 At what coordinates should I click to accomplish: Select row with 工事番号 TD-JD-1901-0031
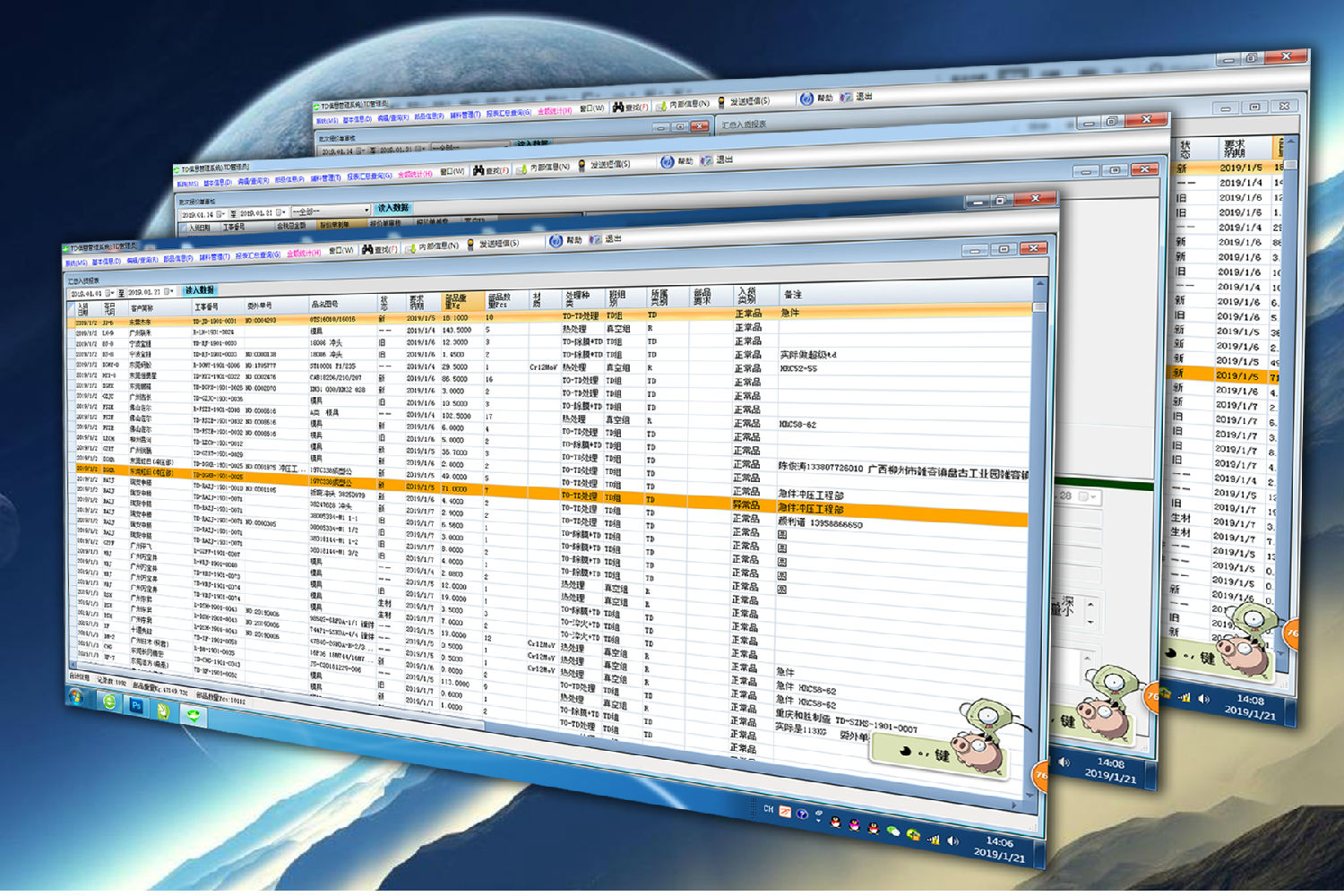click(x=551, y=314)
